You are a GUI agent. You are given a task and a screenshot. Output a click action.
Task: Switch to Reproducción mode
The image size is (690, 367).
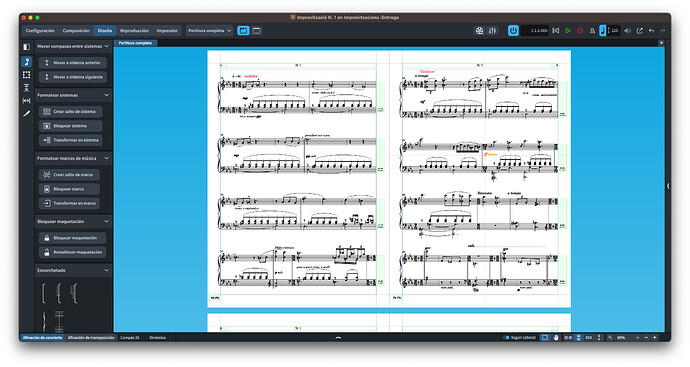[134, 31]
